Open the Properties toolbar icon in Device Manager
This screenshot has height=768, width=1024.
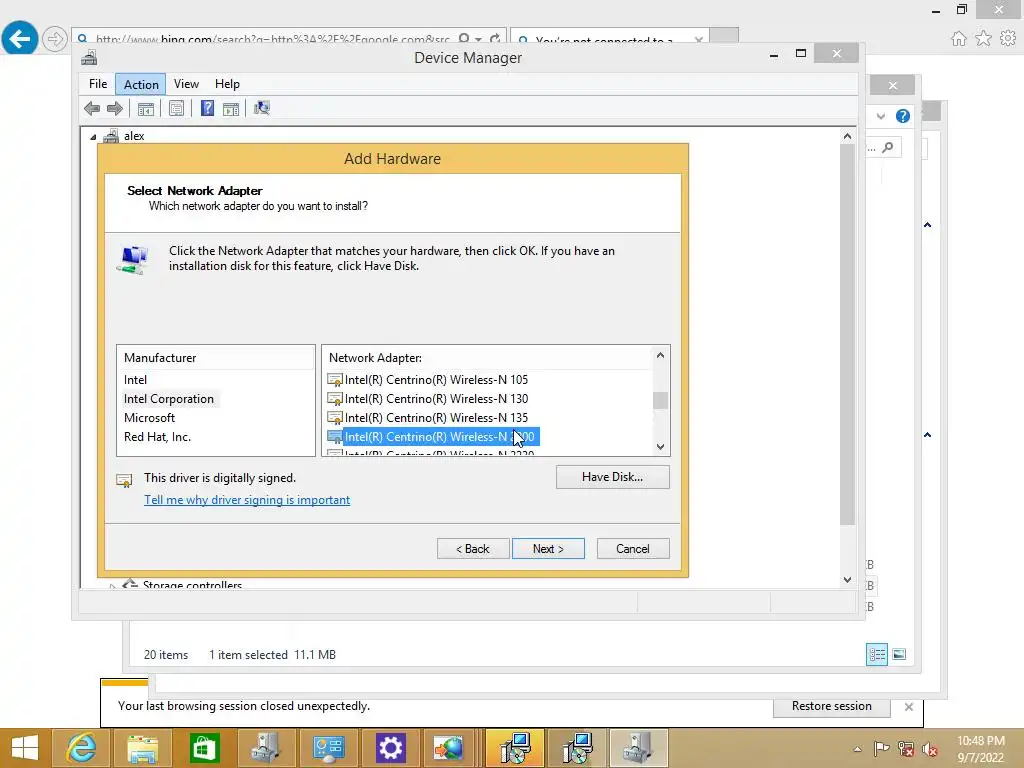(x=176, y=108)
